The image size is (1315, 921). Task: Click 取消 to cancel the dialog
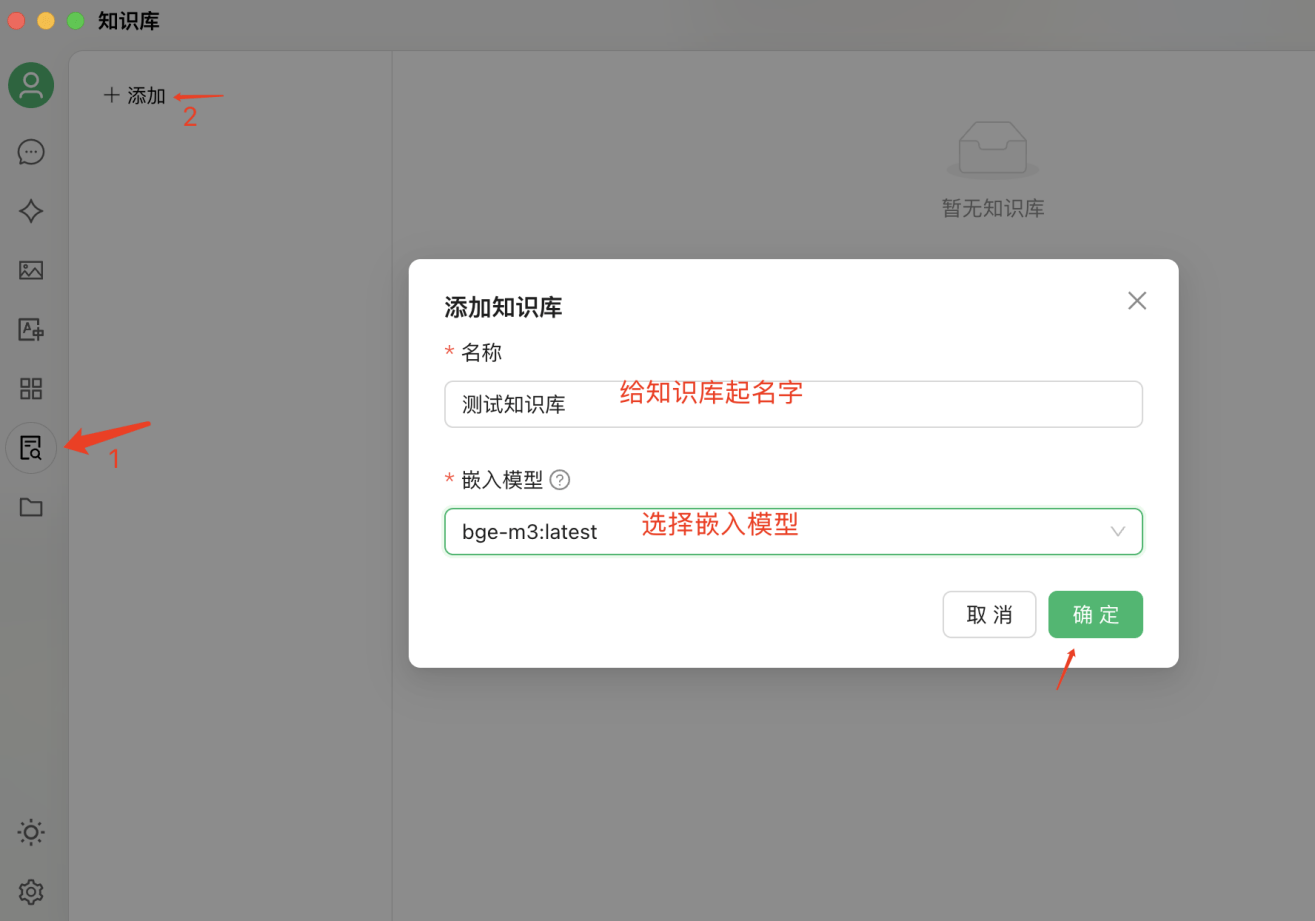point(989,614)
